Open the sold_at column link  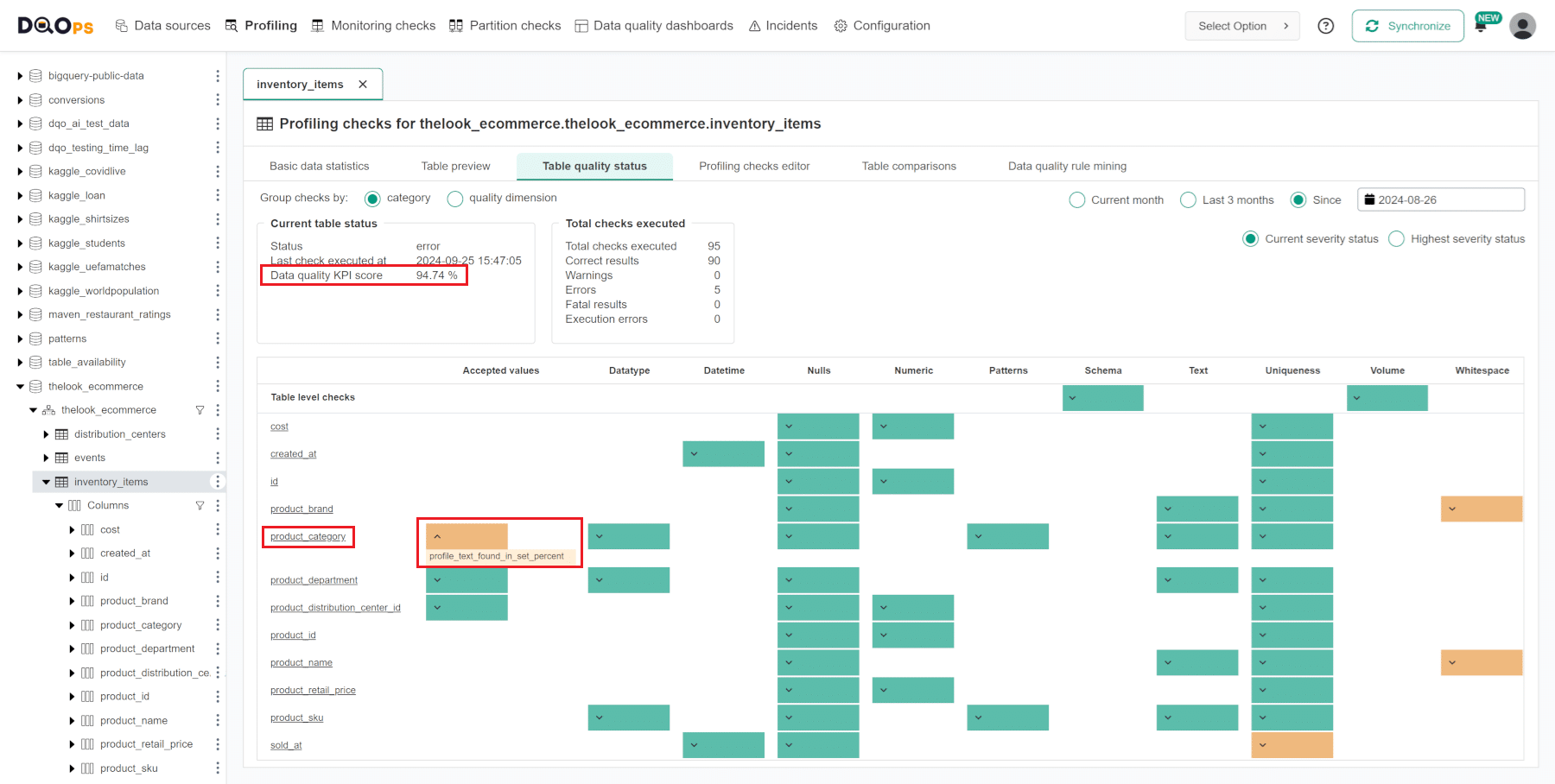[286, 745]
